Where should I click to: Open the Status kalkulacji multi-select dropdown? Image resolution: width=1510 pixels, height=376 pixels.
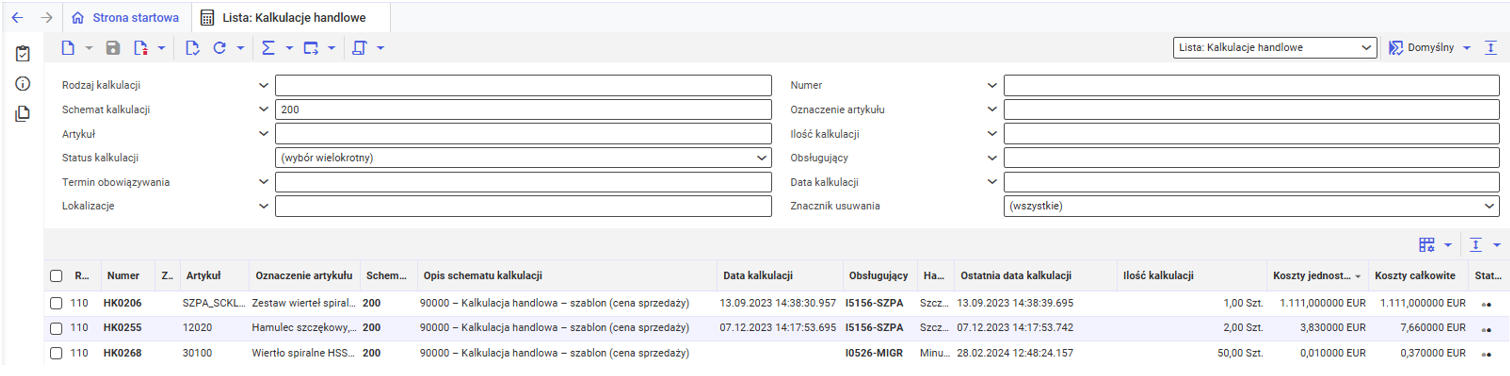click(x=523, y=158)
